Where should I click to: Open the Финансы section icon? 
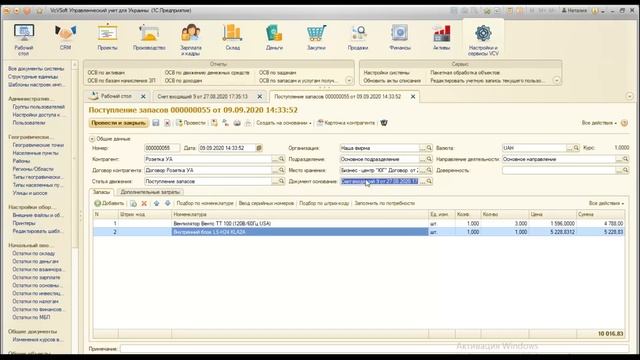tap(400, 38)
